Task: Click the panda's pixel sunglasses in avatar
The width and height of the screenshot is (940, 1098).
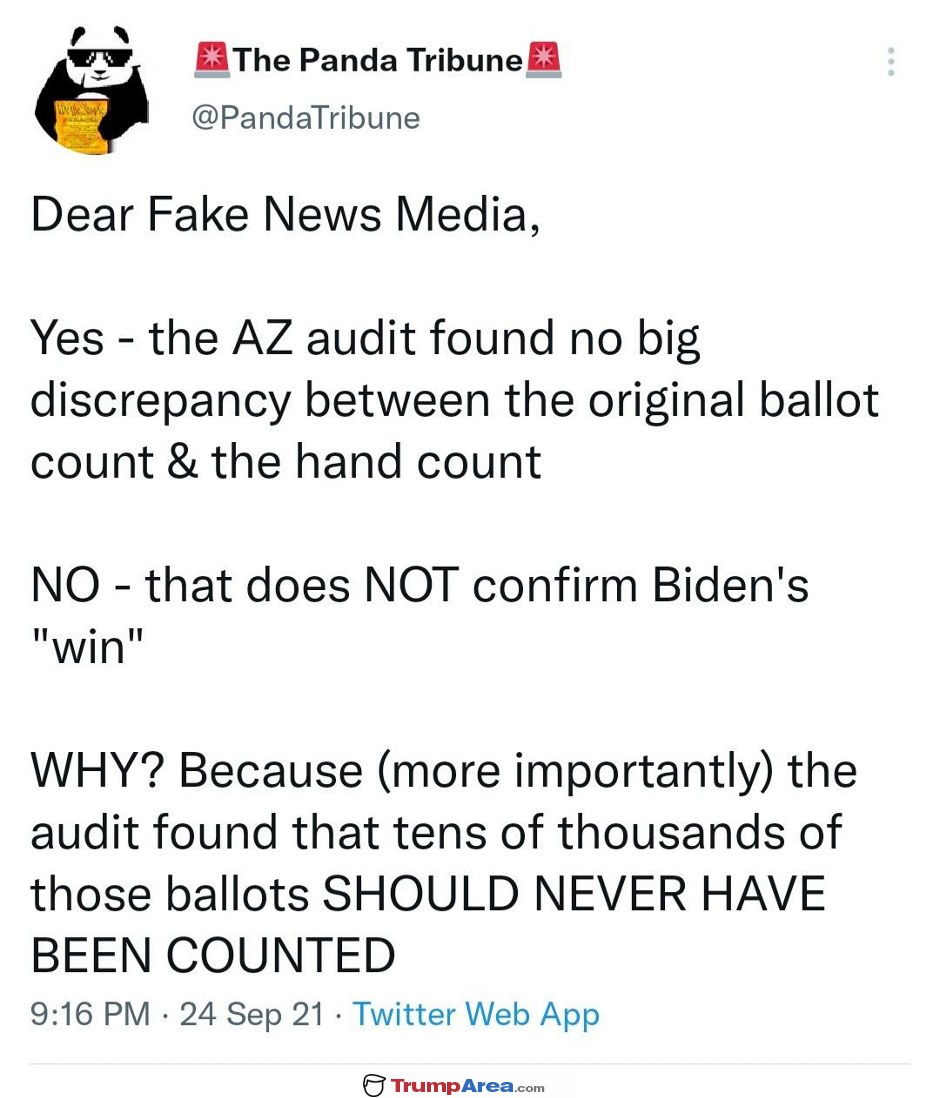Action: click(99, 57)
